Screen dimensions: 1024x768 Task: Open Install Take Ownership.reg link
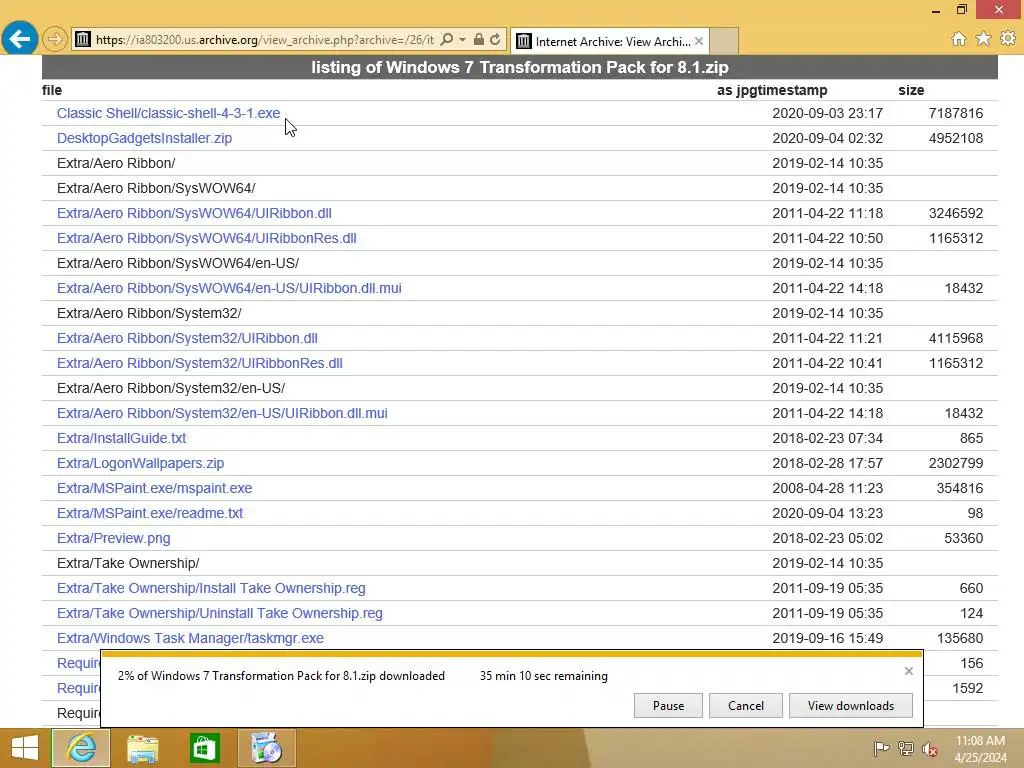pyautogui.click(x=211, y=588)
